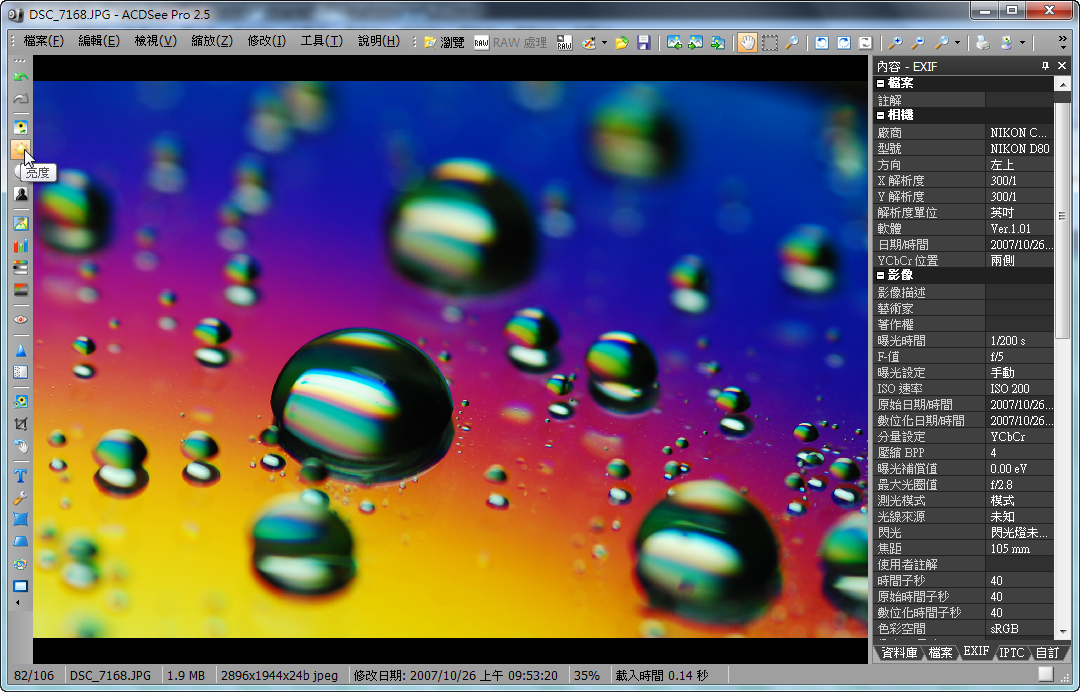Select the rectangular selection tool
Viewport: 1080px width, 692px height.
(x=770, y=42)
